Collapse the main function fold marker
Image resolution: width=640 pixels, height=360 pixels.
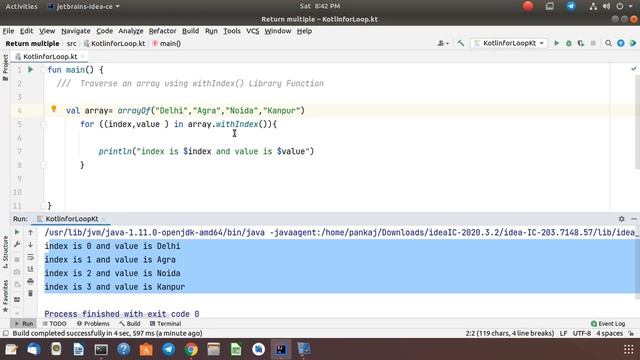click(x=43, y=70)
